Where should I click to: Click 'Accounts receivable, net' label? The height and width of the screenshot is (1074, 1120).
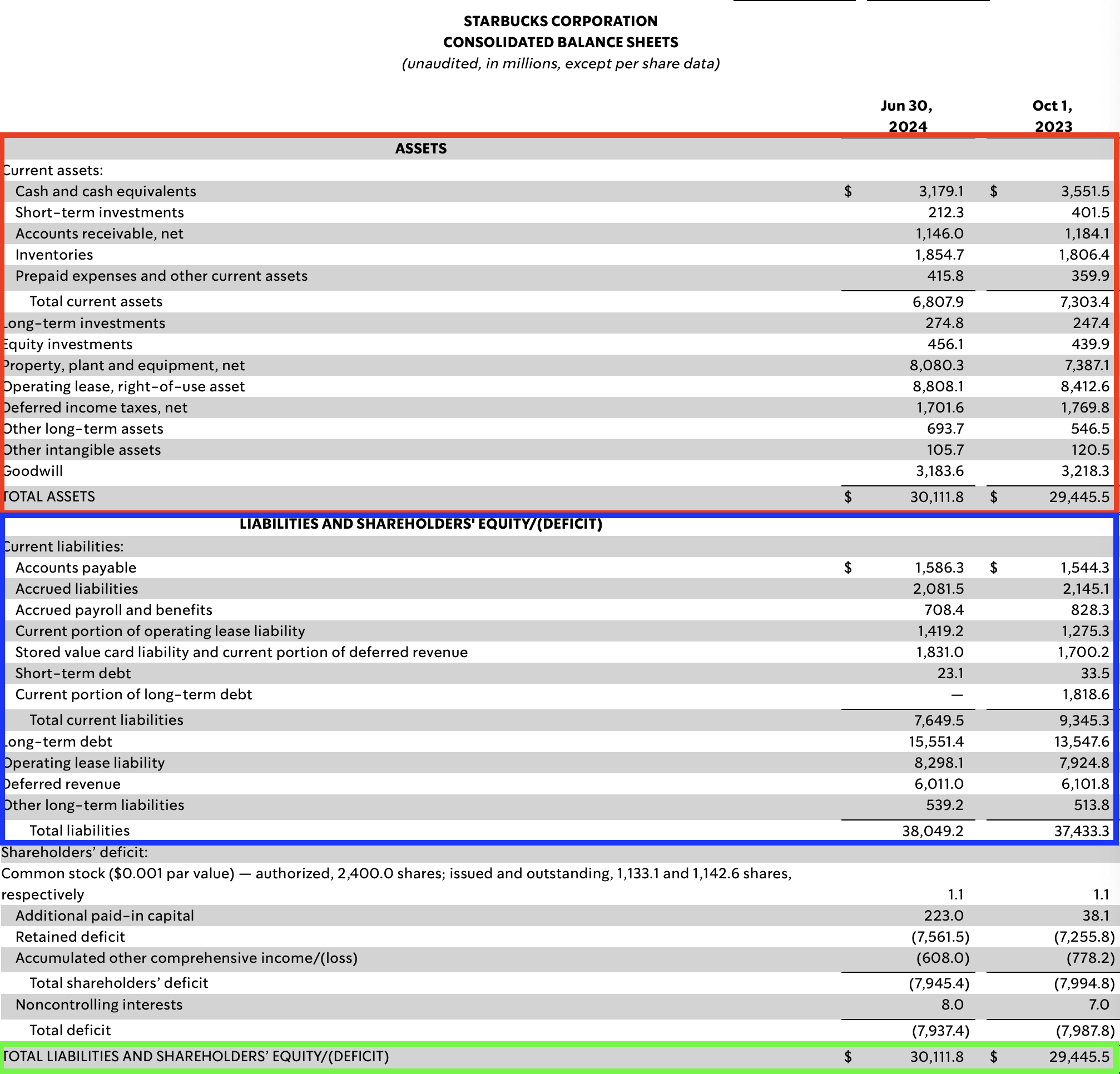pyautogui.click(x=100, y=233)
